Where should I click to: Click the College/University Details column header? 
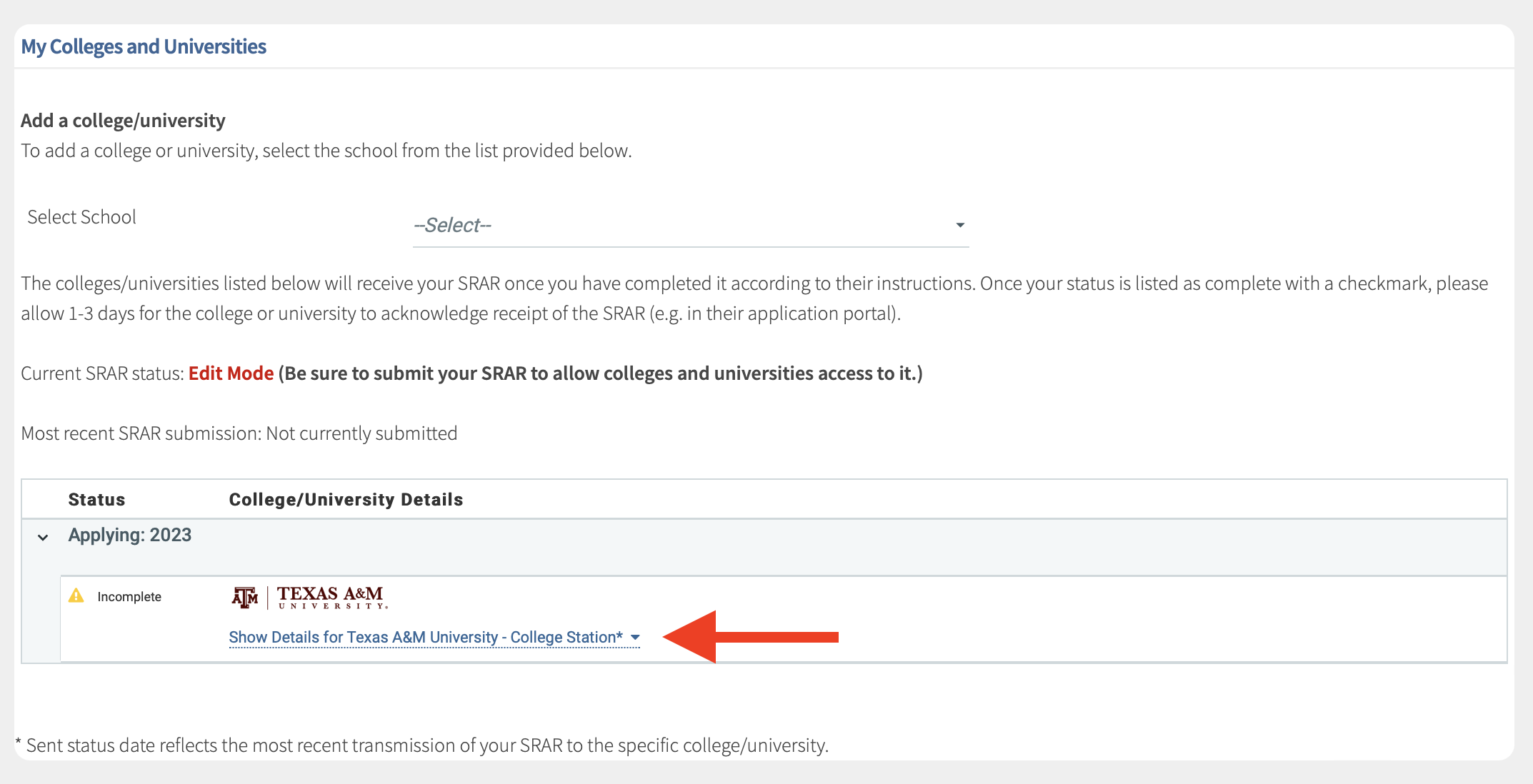tap(346, 500)
